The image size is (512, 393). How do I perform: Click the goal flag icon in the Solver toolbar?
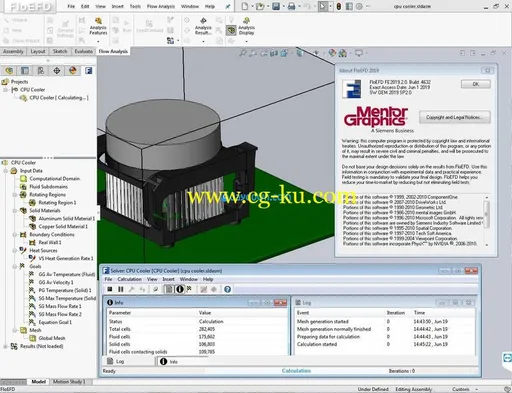tap(189, 289)
